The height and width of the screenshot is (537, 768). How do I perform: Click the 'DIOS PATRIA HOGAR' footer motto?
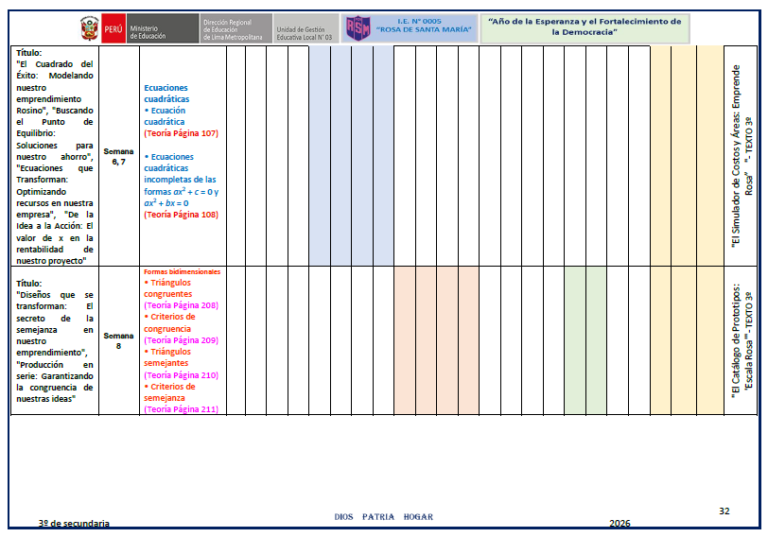[384, 517]
